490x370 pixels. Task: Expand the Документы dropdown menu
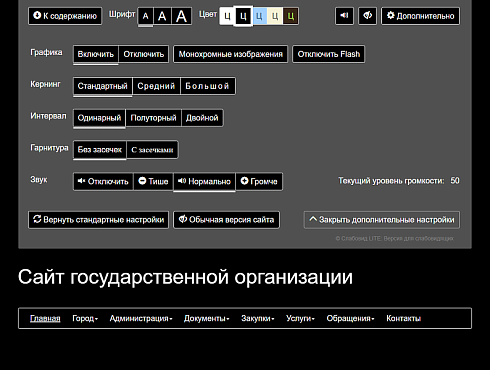coord(207,318)
